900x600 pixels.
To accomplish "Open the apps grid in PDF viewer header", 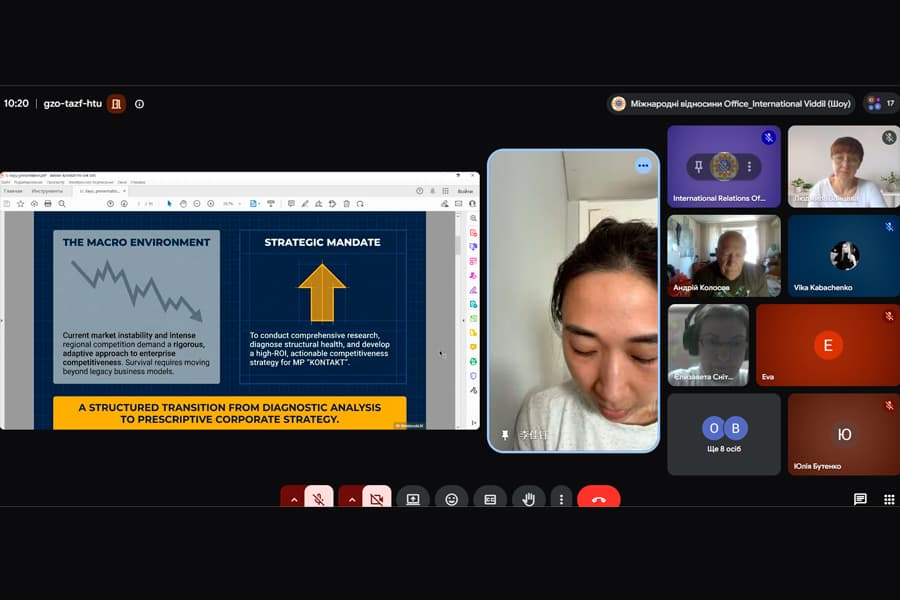I will 445,191.
